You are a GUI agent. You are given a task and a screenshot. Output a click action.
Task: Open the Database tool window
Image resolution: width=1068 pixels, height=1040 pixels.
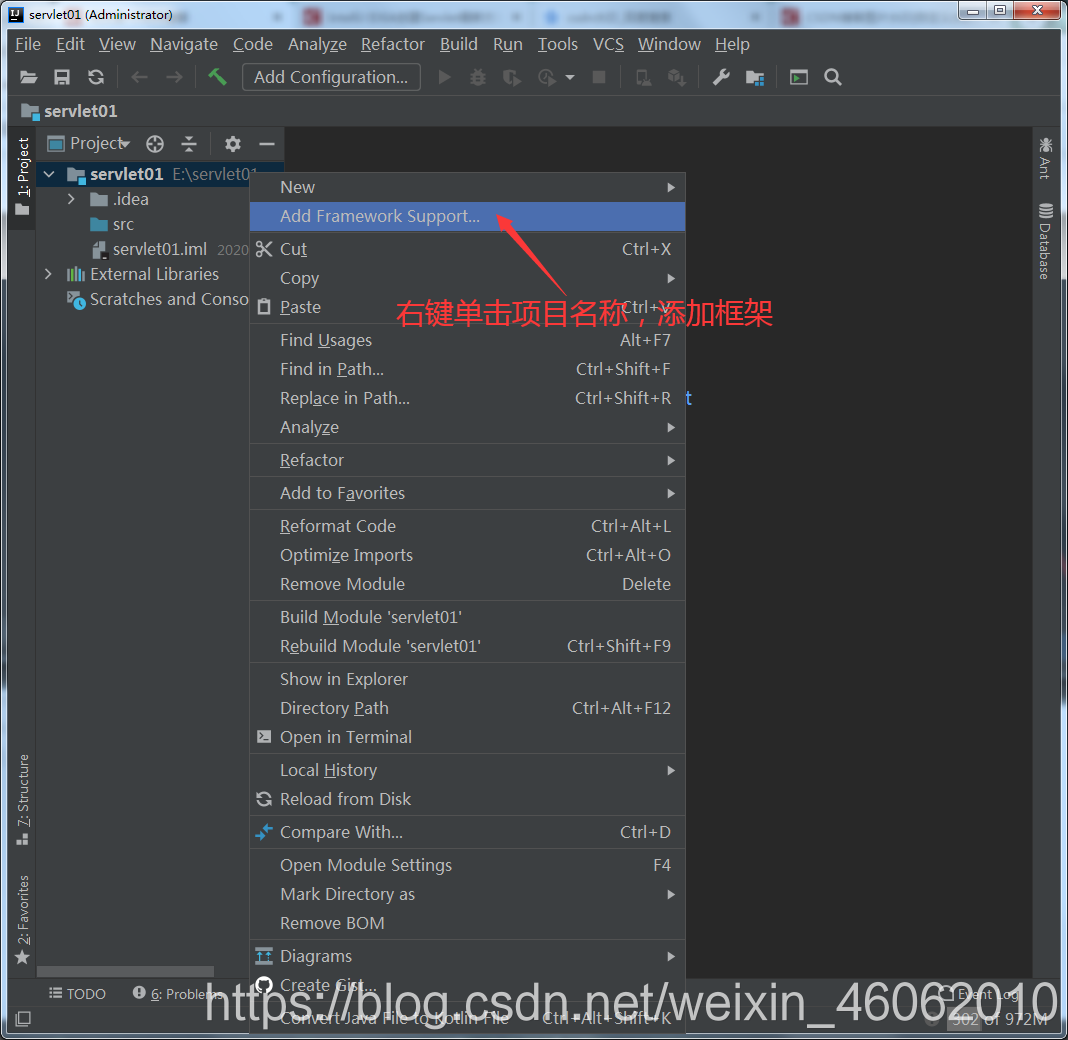point(1045,241)
